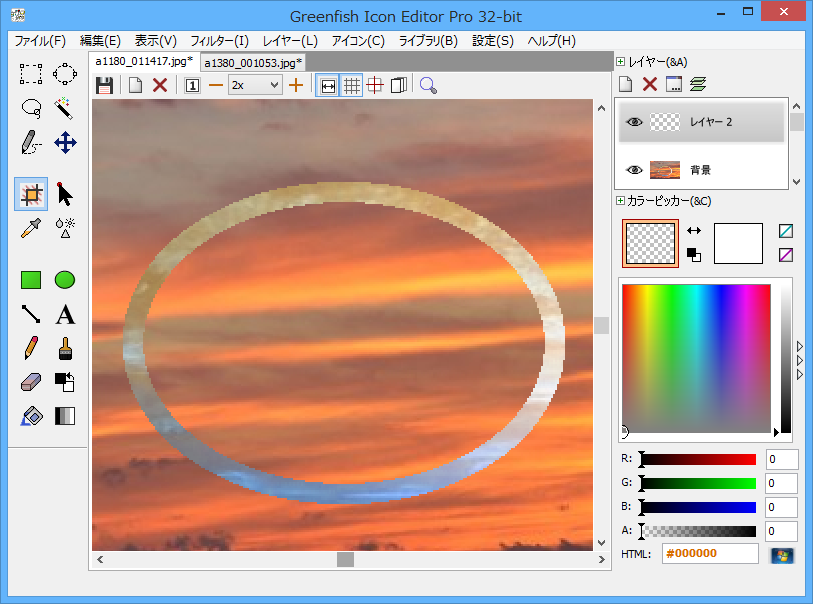Image resolution: width=813 pixels, height=604 pixels.
Task: Collapse the レイヤー panel expander
Action: pos(621,62)
